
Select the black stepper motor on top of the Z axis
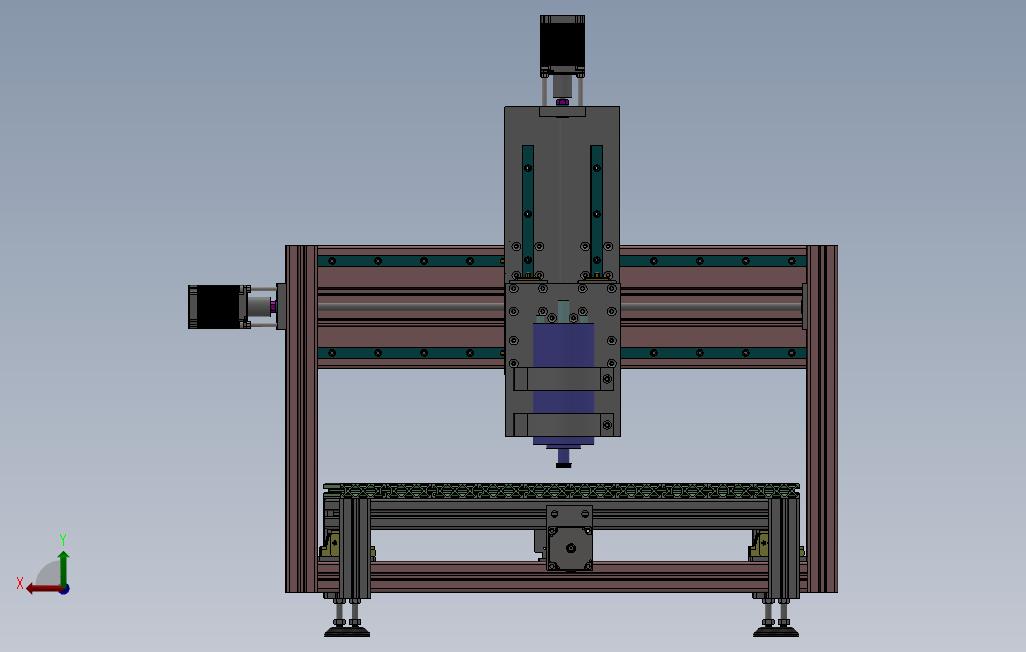click(x=562, y=43)
